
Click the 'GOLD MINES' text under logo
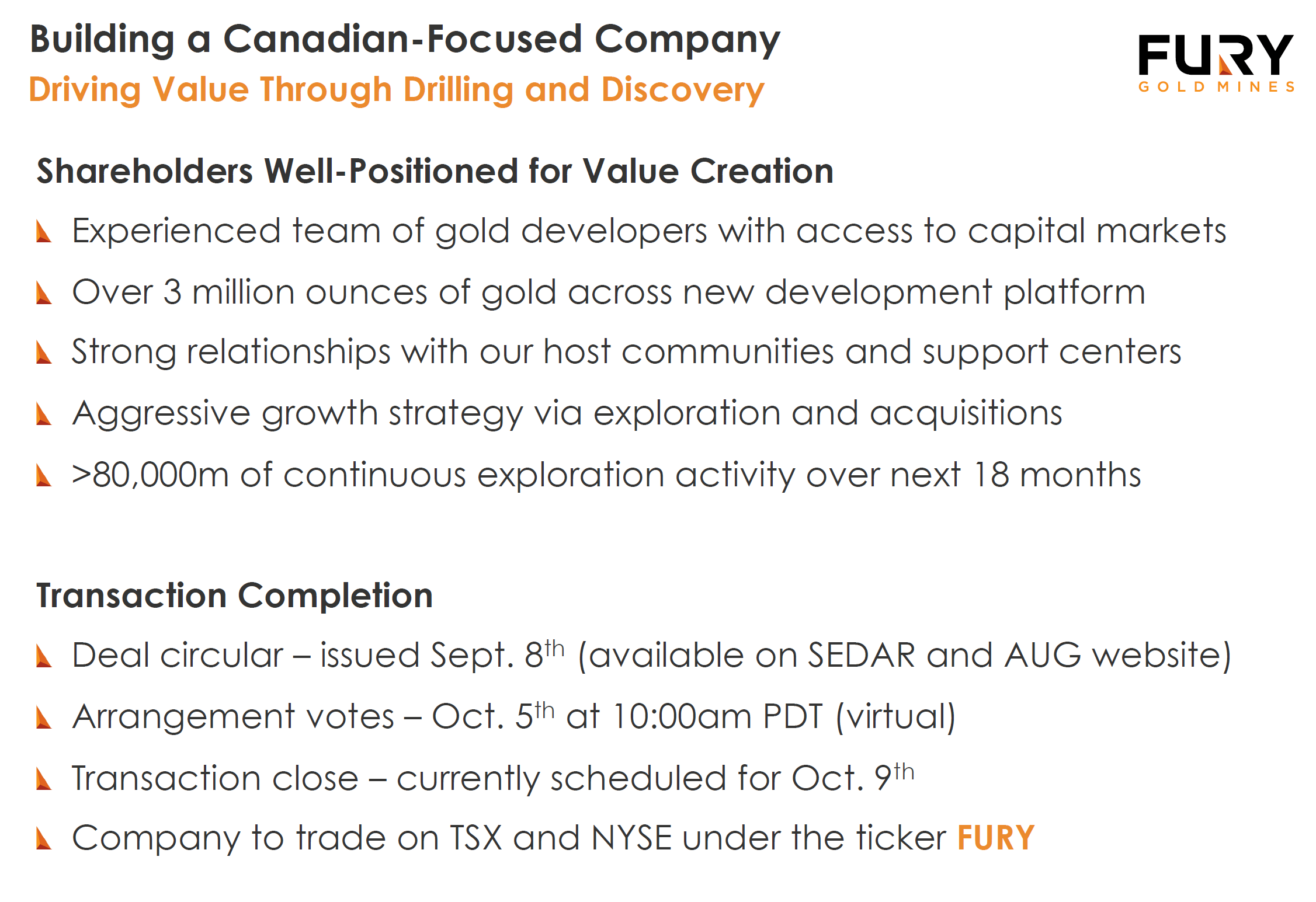[x=1216, y=87]
